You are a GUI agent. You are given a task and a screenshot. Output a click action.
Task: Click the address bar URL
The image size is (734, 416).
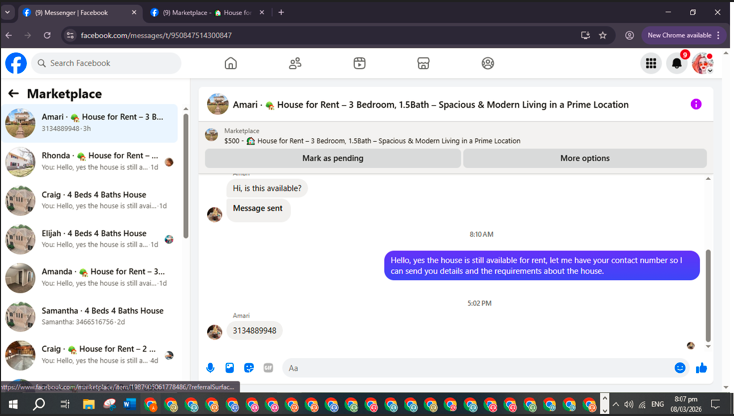pyautogui.click(x=156, y=35)
